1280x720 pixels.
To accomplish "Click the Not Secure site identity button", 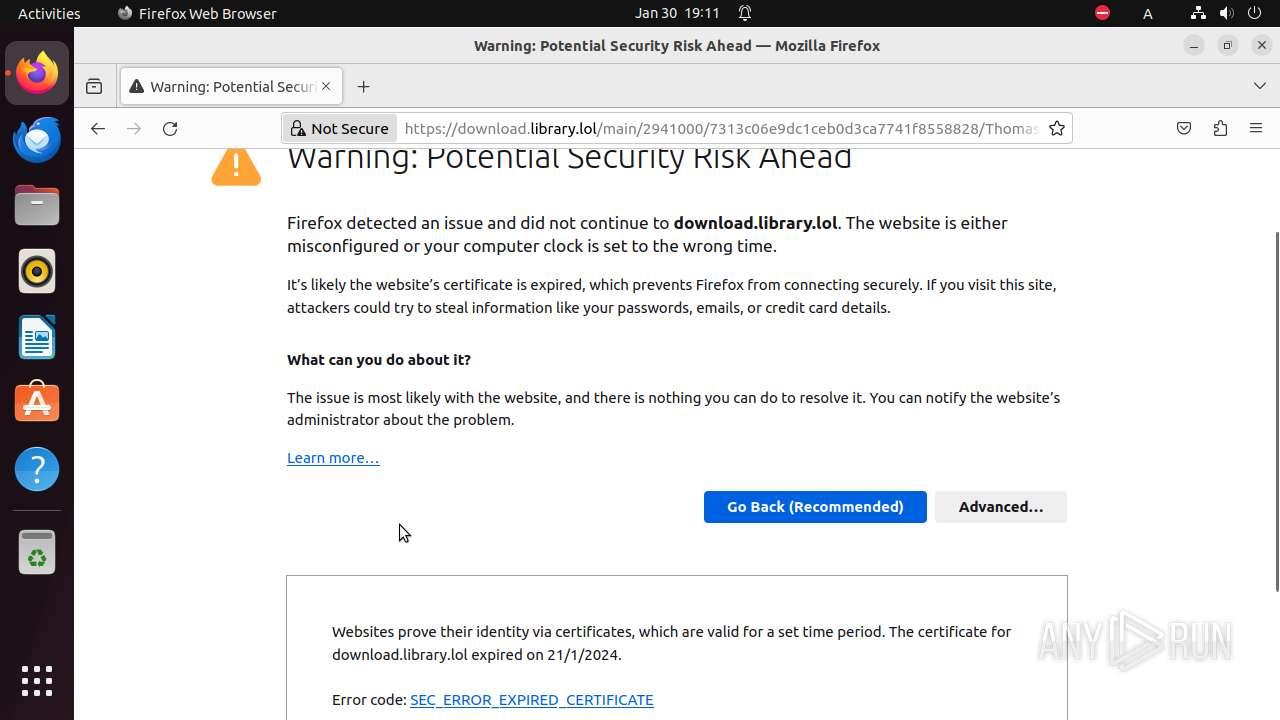I will click(x=340, y=128).
